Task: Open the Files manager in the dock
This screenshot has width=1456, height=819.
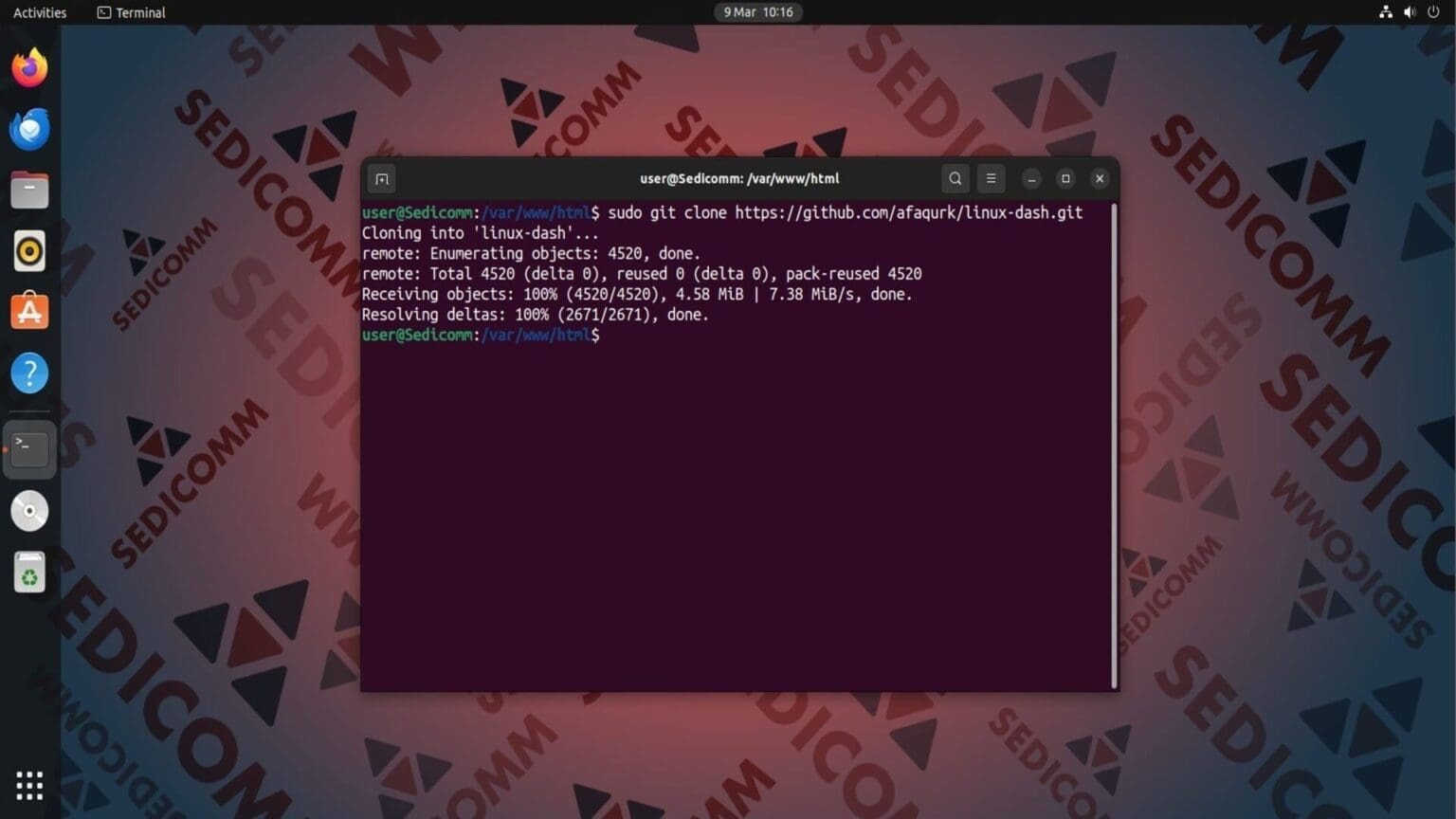Action: click(x=29, y=190)
